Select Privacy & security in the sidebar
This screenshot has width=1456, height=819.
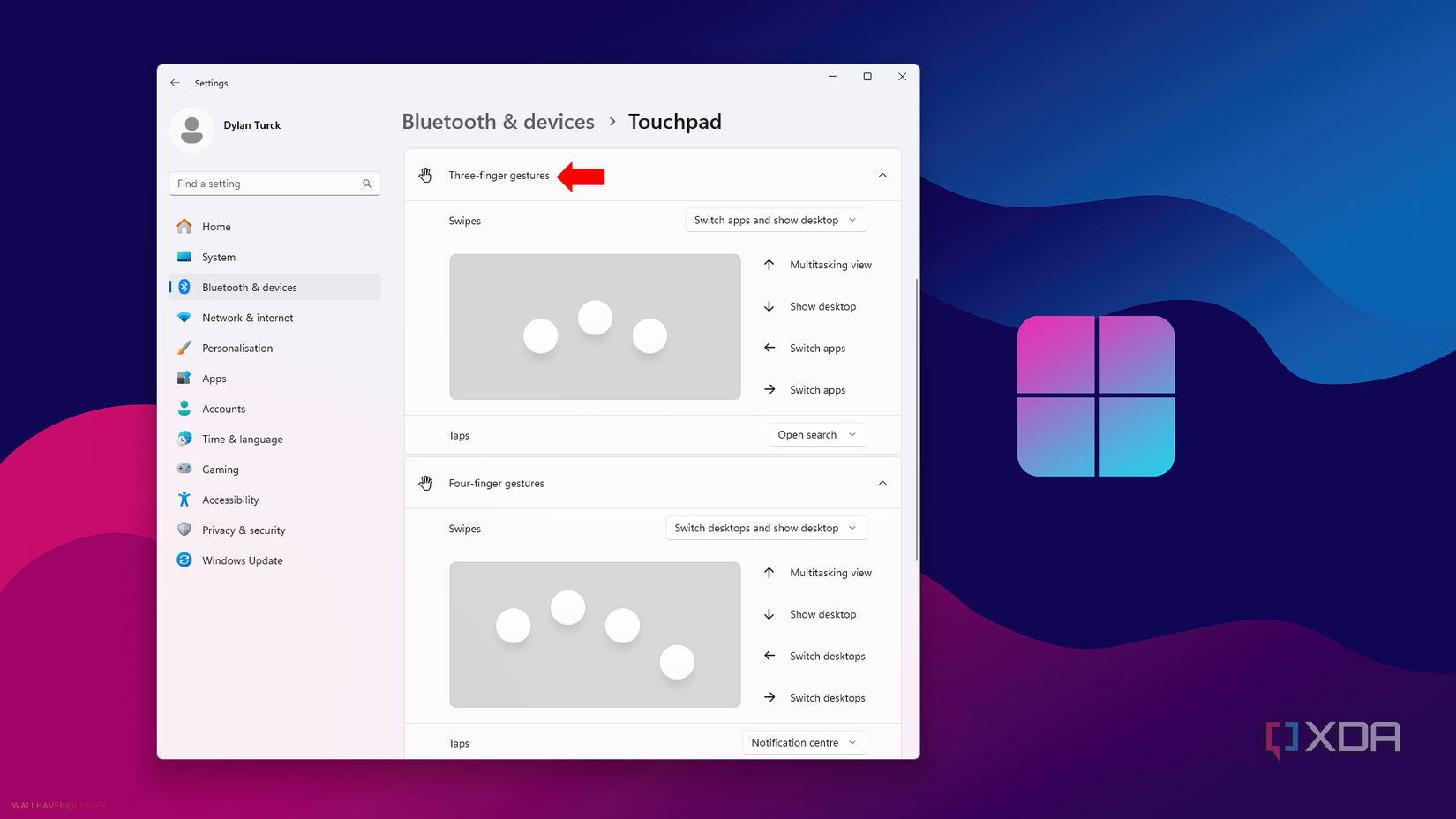(184, 530)
